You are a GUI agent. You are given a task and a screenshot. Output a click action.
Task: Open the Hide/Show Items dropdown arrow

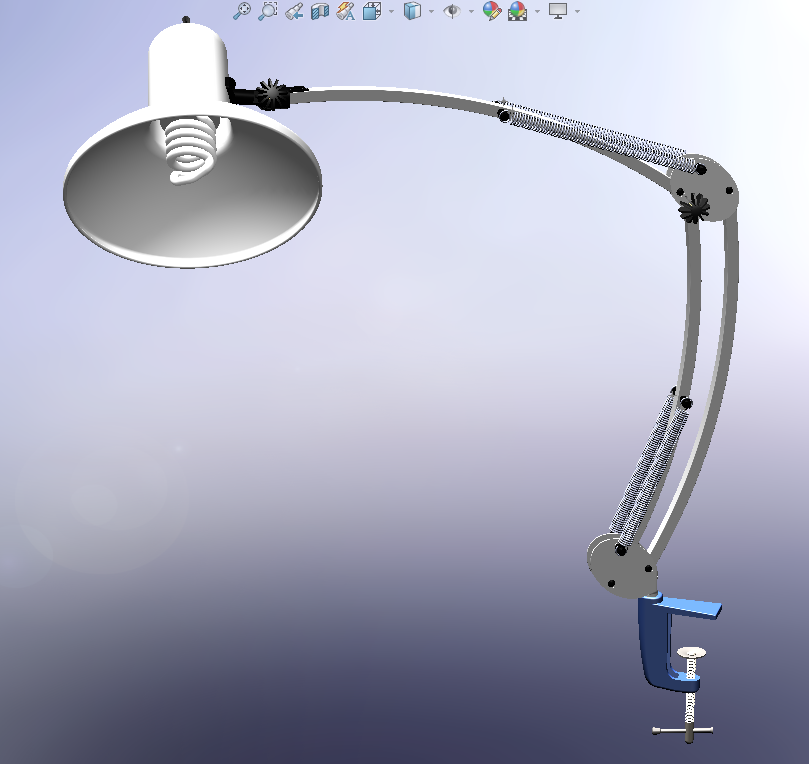pyautogui.click(x=471, y=11)
